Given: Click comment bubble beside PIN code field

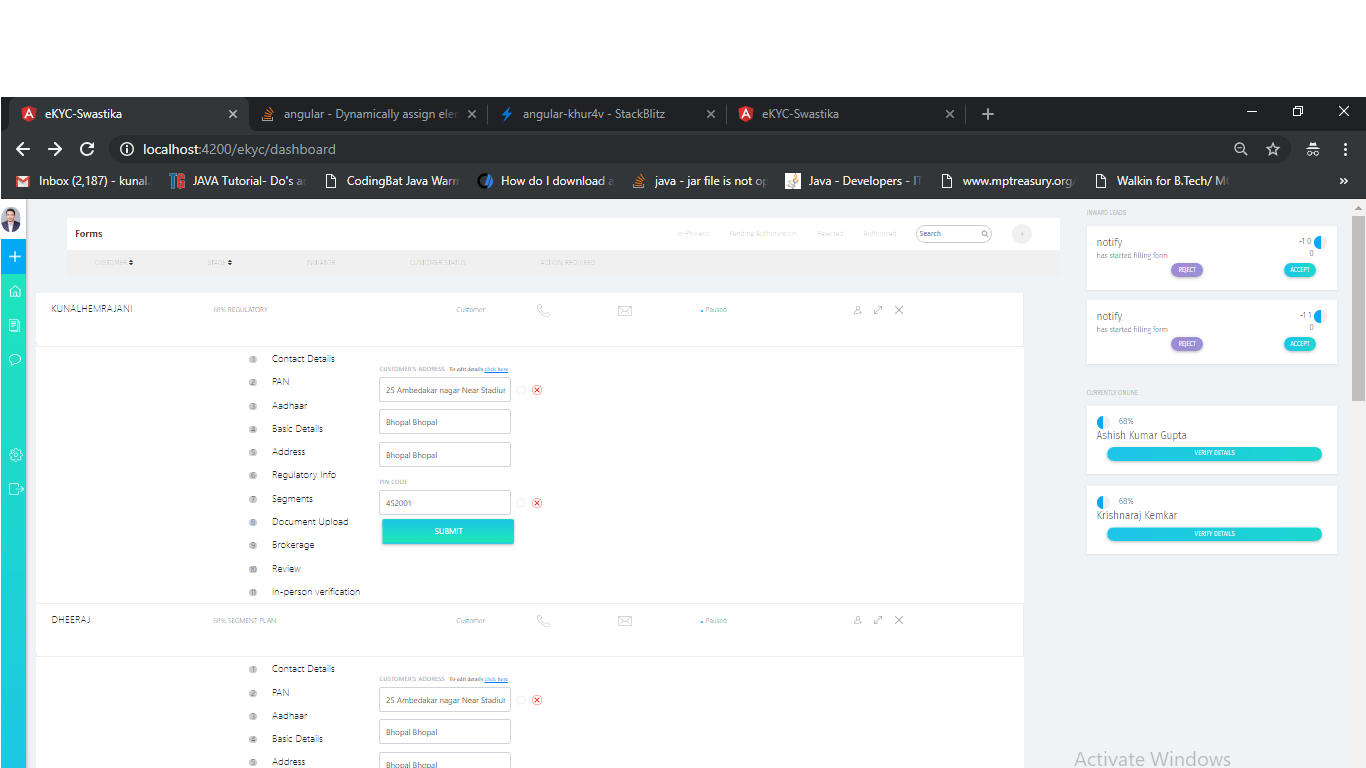Looking at the screenshot, I should coord(521,503).
